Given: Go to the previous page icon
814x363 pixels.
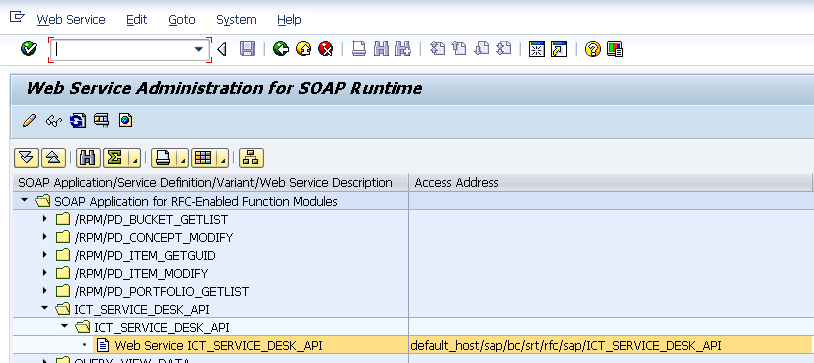Looking at the screenshot, I should click(459, 49).
